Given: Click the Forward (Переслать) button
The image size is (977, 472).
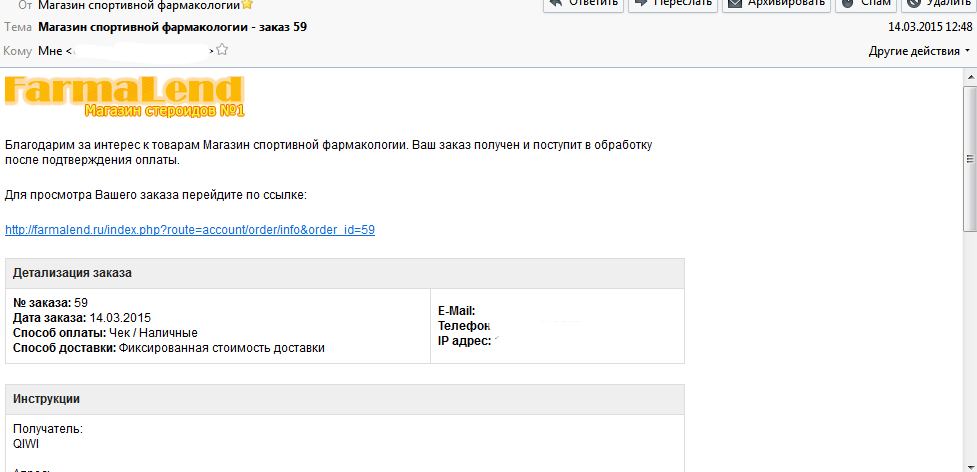Looking at the screenshot, I should pos(672,3).
